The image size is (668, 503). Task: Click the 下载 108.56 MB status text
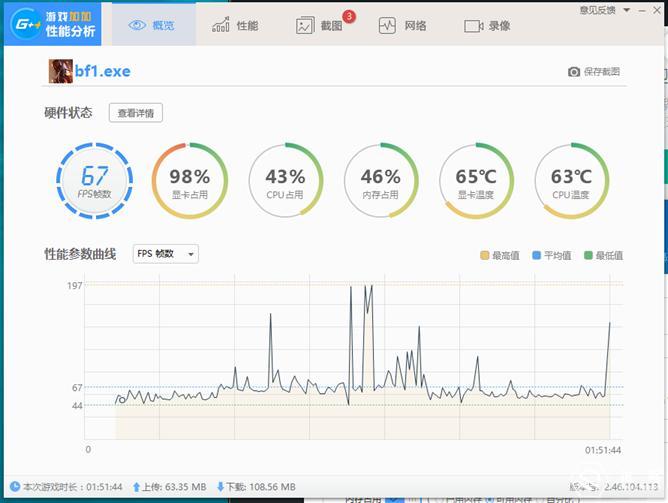(260, 486)
